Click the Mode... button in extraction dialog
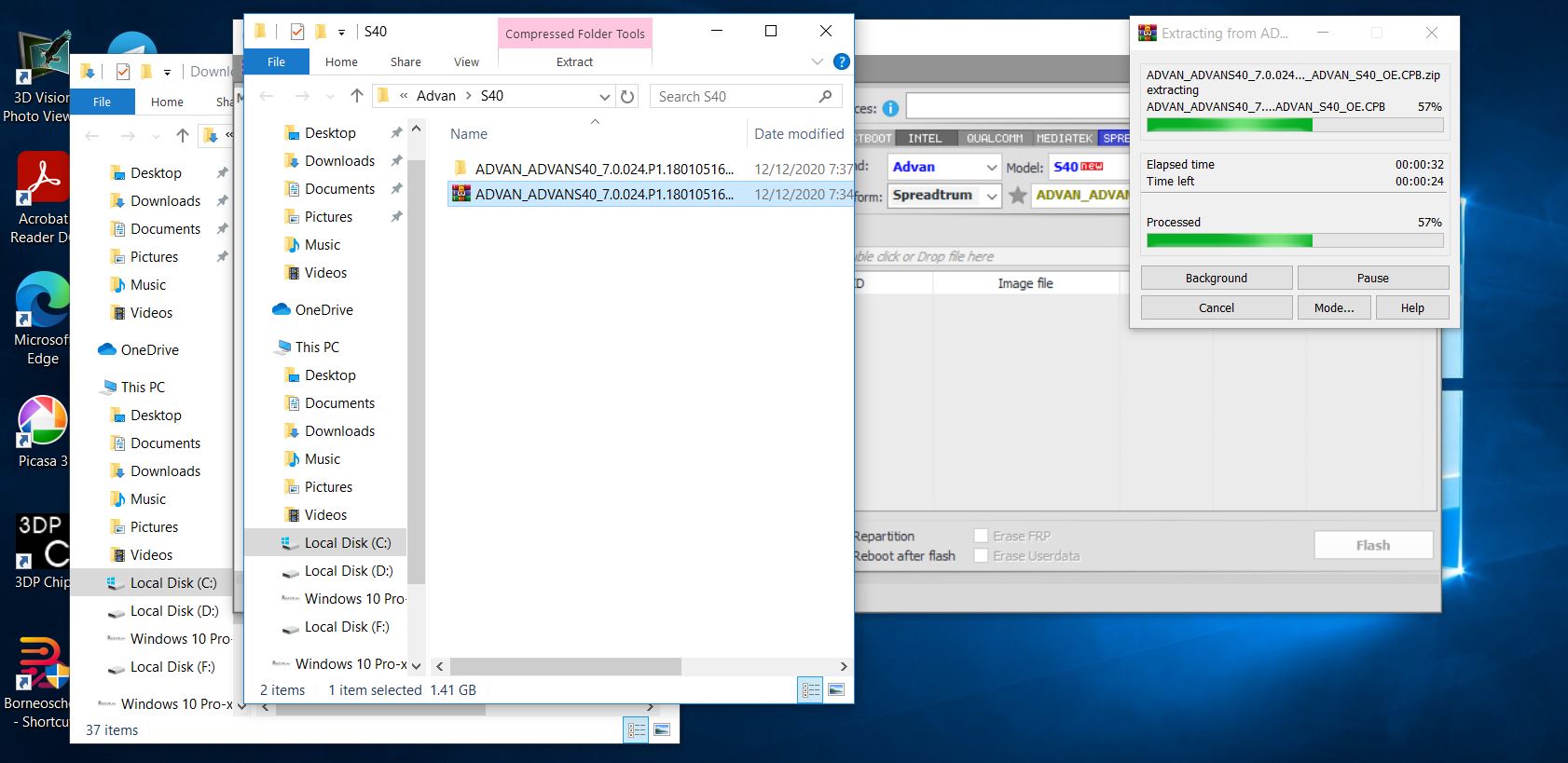This screenshot has width=1568, height=763. point(1334,307)
